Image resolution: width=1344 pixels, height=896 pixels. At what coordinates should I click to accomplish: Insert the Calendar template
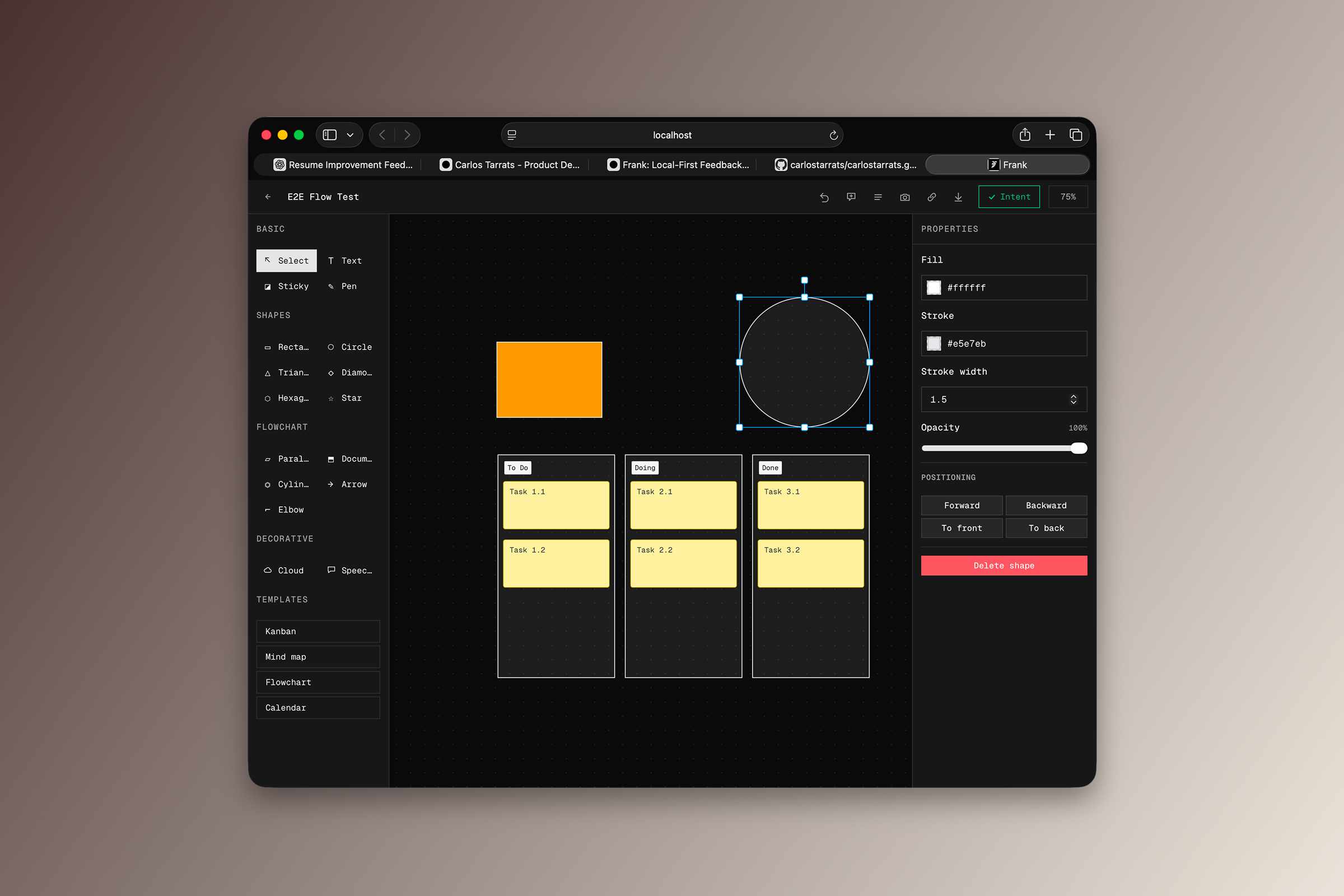pos(318,708)
